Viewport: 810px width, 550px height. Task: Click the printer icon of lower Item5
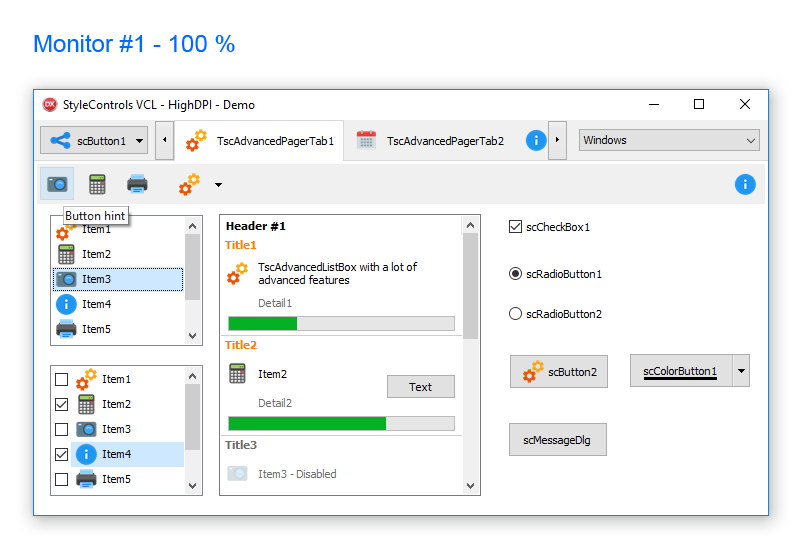click(86, 479)
